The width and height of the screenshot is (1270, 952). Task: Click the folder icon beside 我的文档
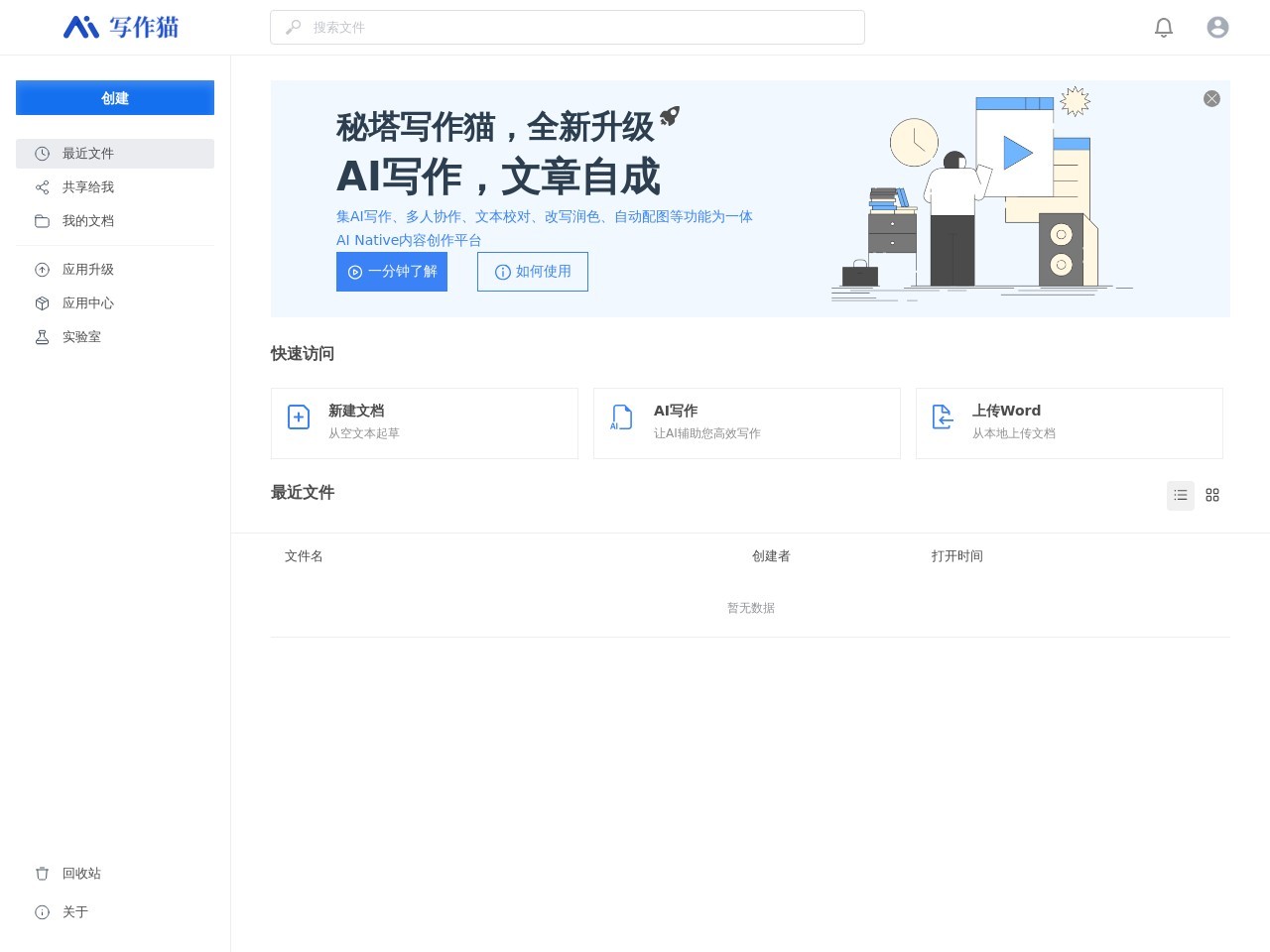click(42, 221)
